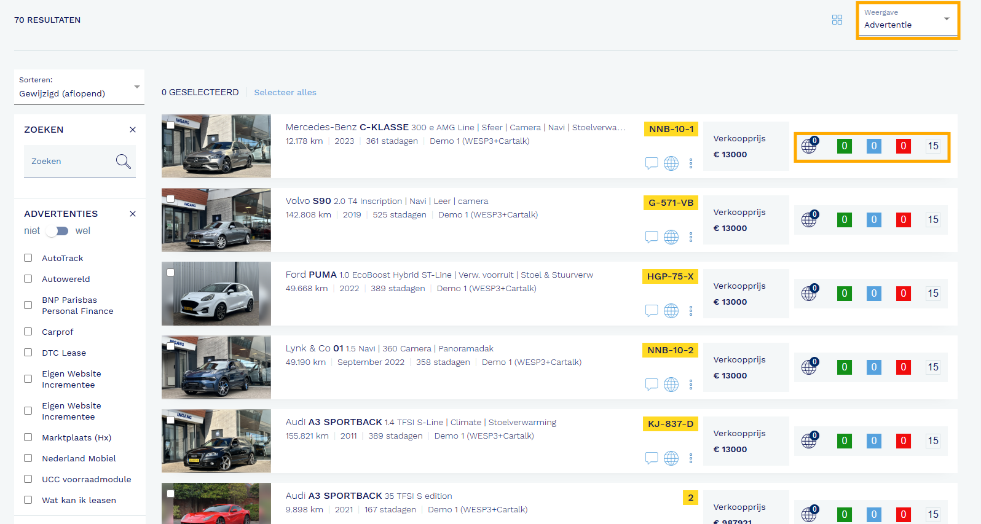The width and height of the screenshot is (981, 524).
Task: Click advertisement globe badge in Volvo S90 row
Action: pos(810,219)
